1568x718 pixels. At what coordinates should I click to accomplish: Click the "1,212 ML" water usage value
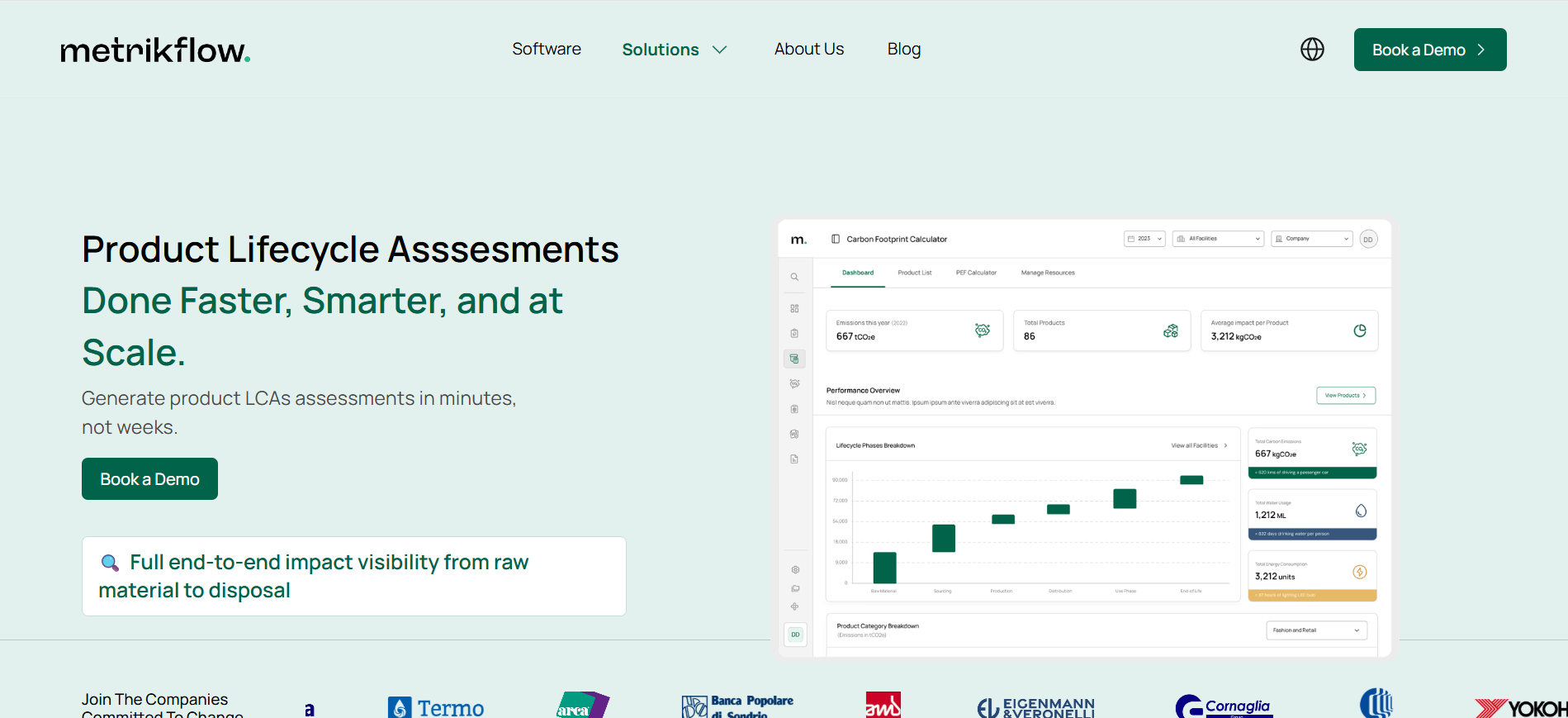point(1270,515)
